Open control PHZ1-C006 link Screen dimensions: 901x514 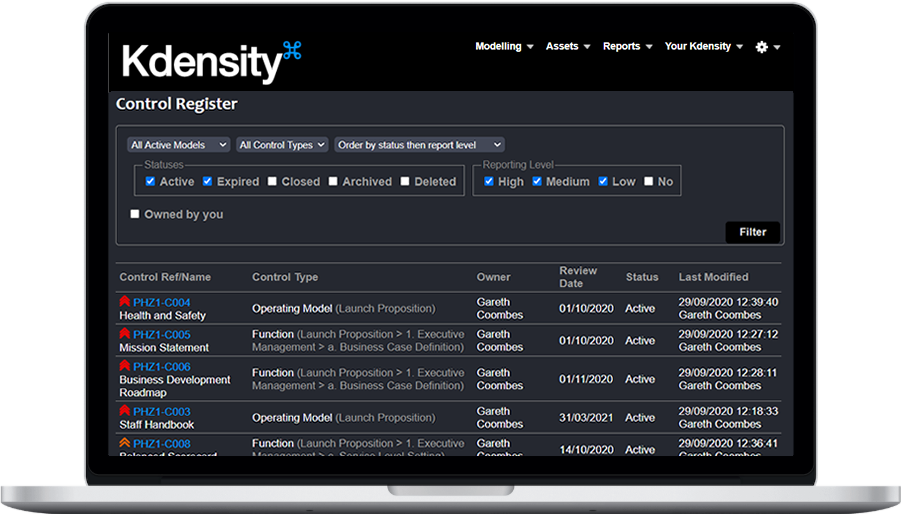point(161,366)
